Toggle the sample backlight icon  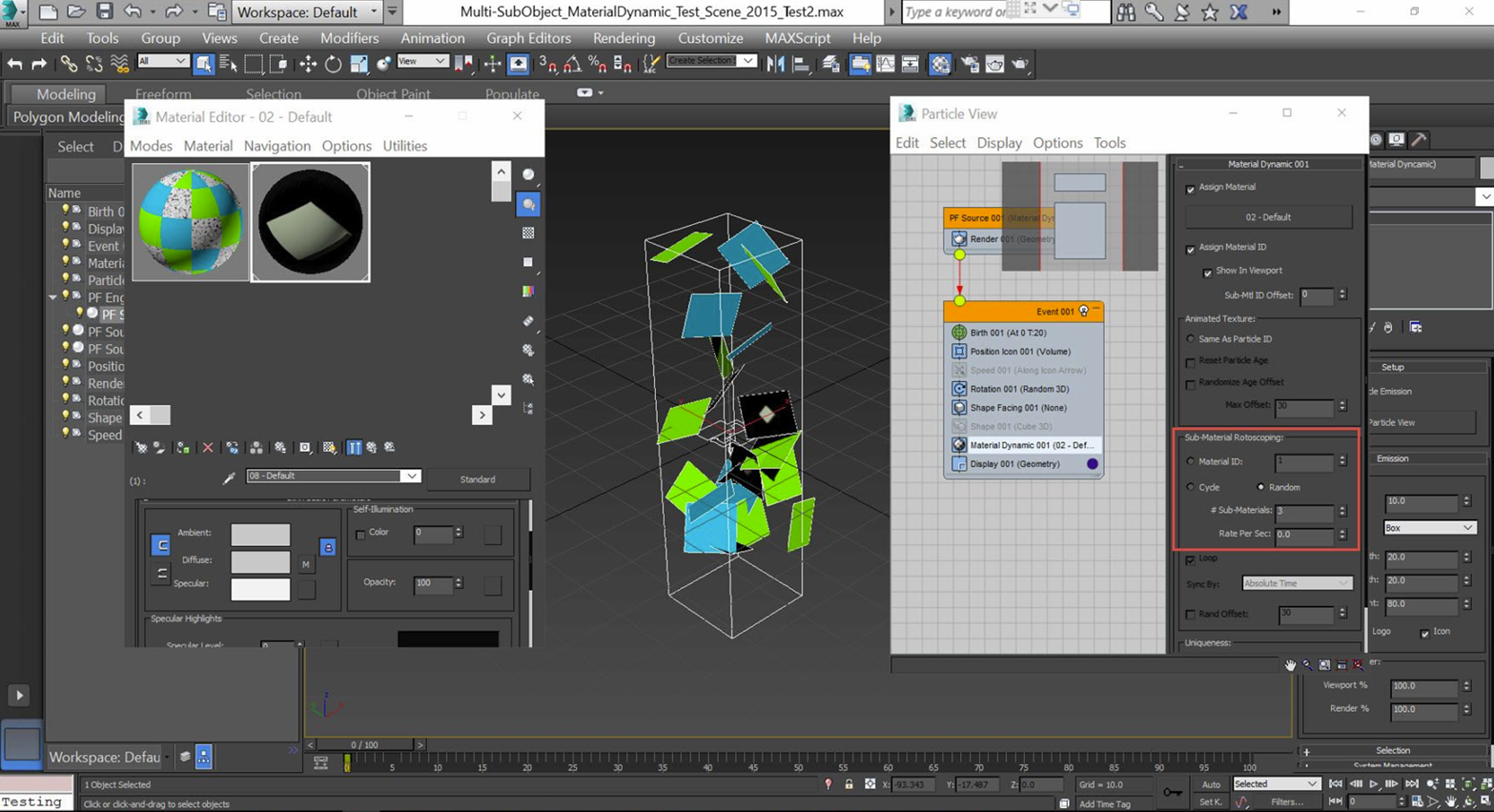pyautogui.click(x=528, y=204)
